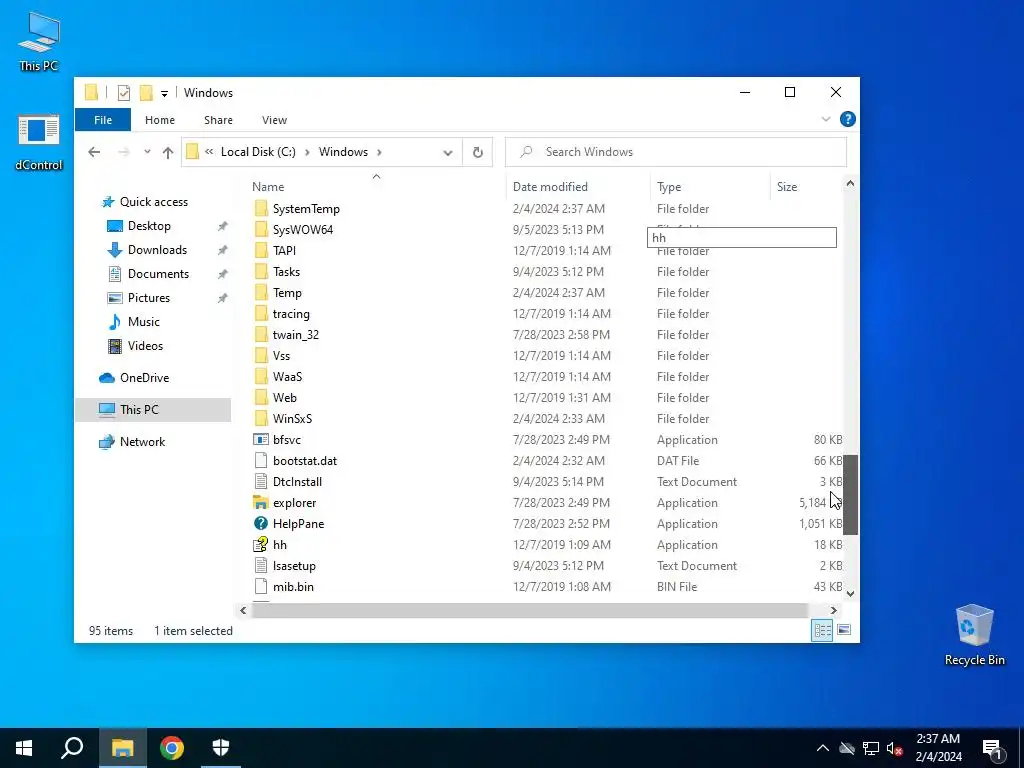Screen dimensions: 1024x768
Task: Open Downloads in navigation pane
Action: click(157, 250)
